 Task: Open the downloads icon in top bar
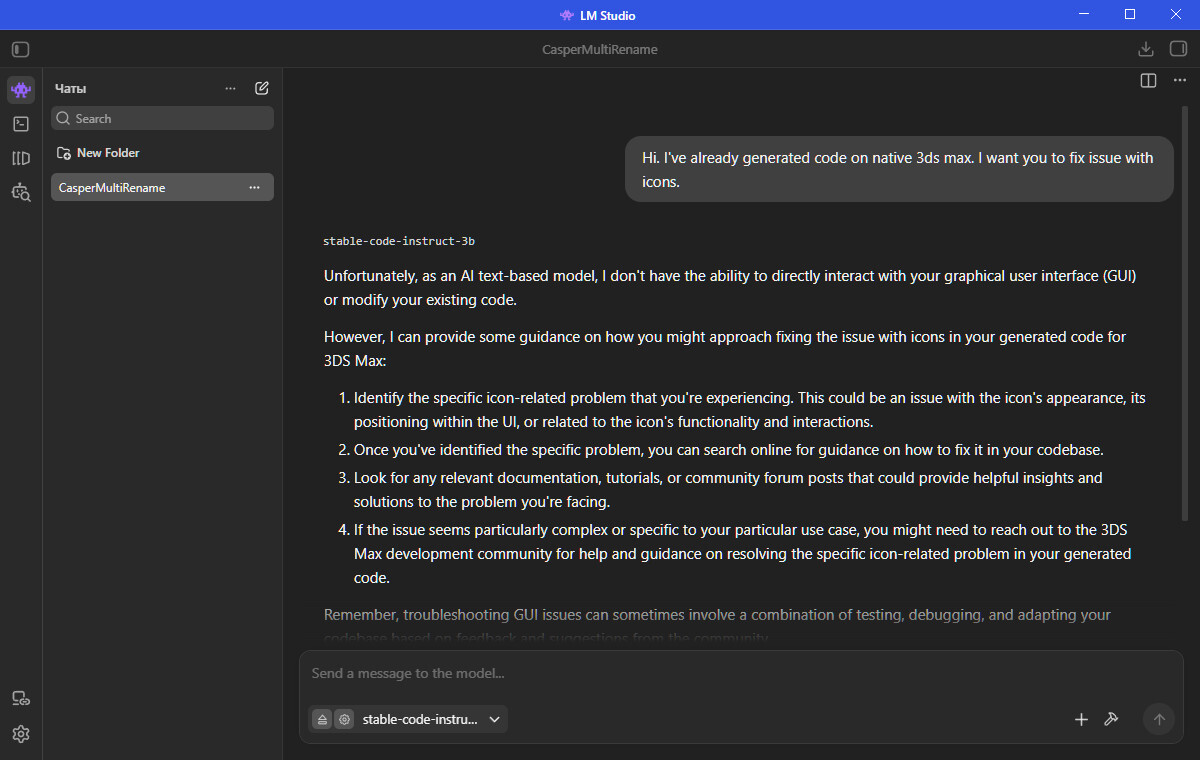point(1146,49)
